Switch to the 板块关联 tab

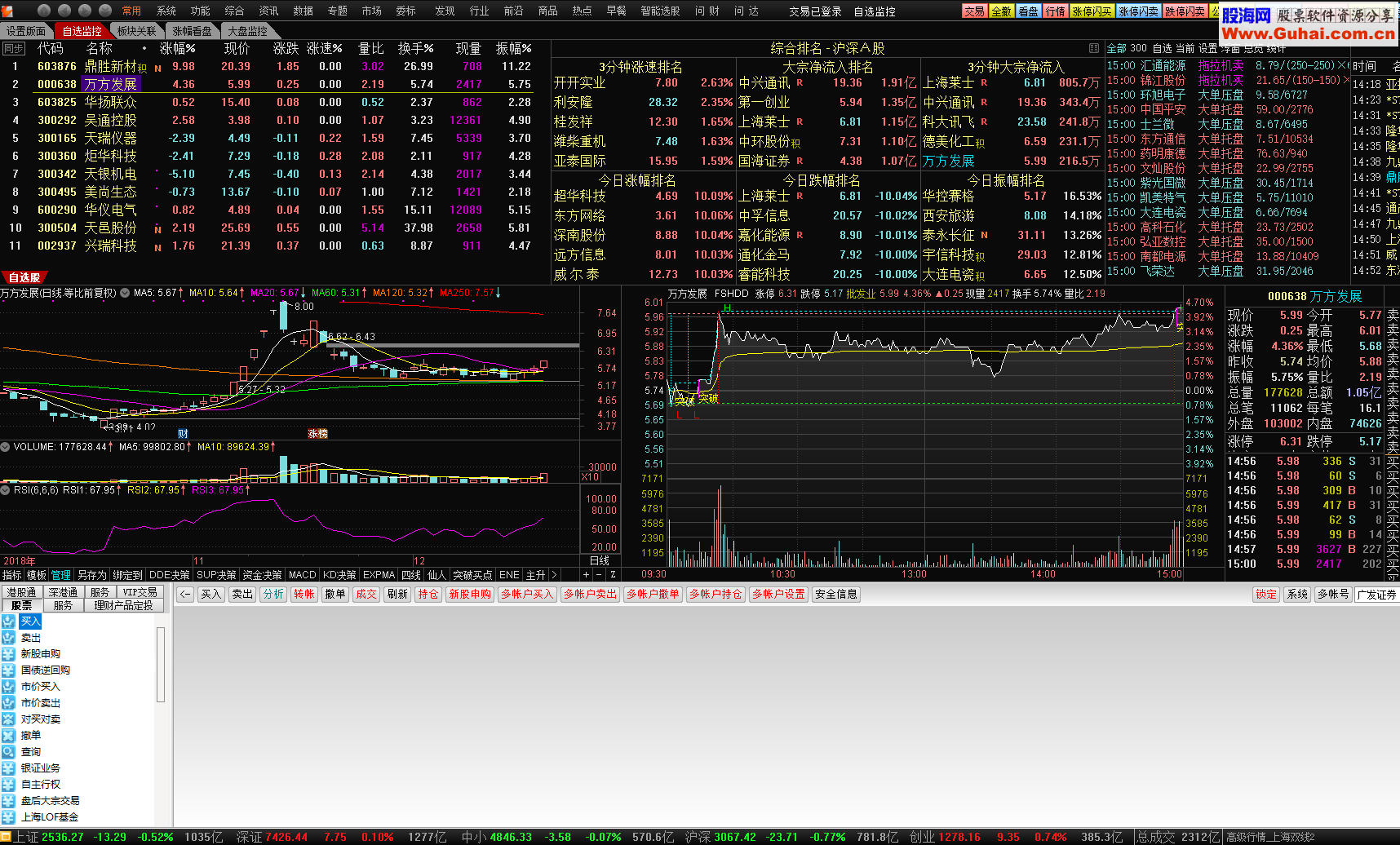pyautogui.click(x=136, y=31)
